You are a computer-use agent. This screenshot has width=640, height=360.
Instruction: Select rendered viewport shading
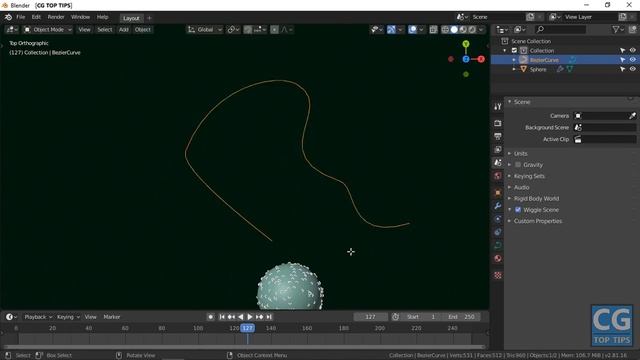tap(472, 30)
